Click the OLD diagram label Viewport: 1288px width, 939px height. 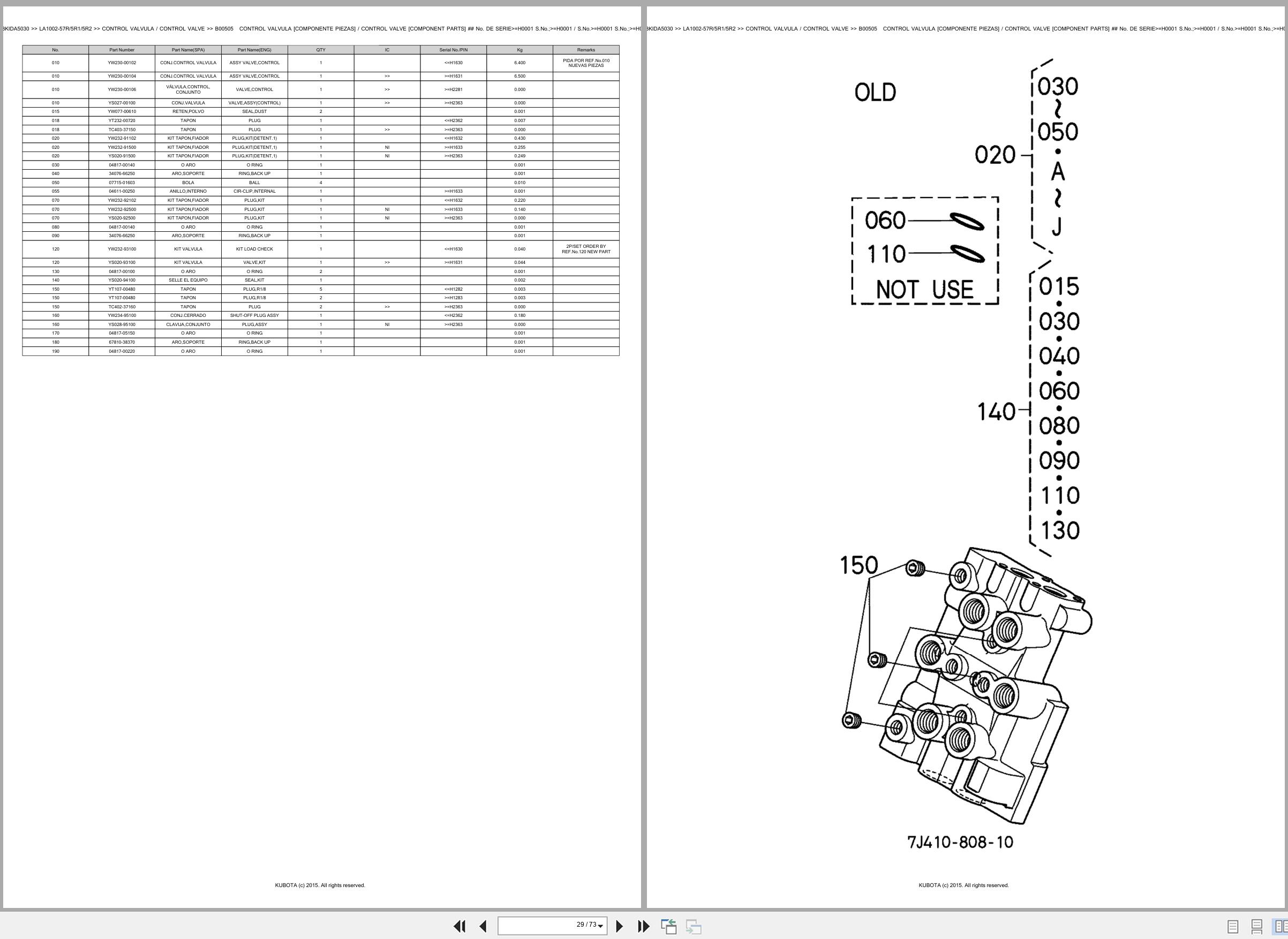click(x=875, y=92)
